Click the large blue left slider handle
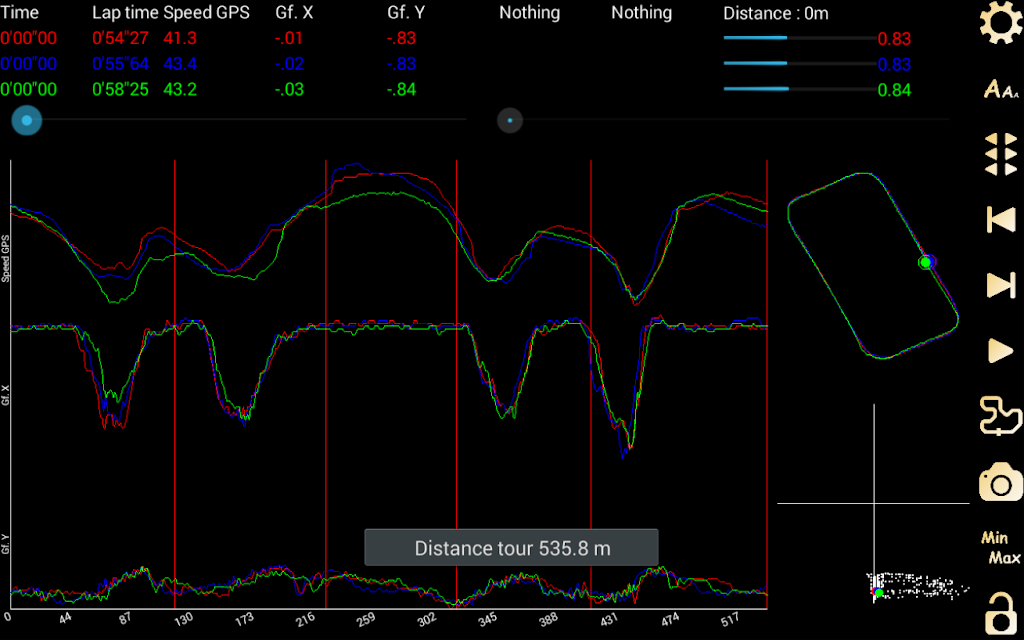1024x640 pixels. pos(26,121)
